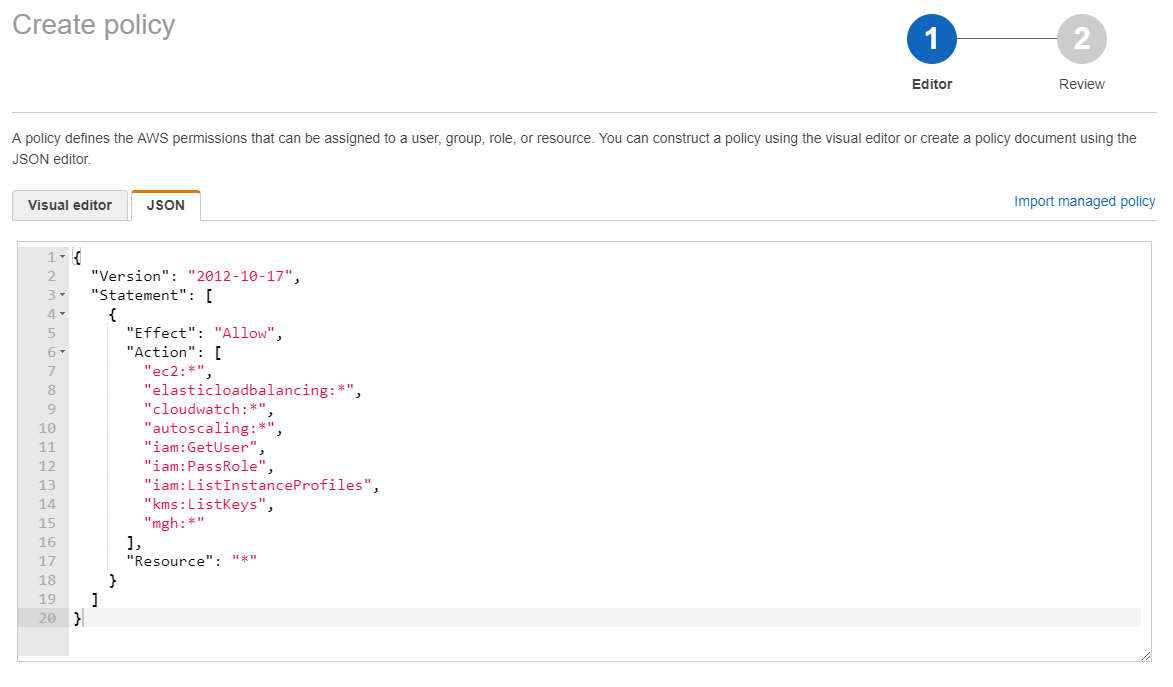Place cursor on "elasticloadbalancing:*" line
Viewport: 1173px width, 687px height.
pyautogui.click(x=250, y=390)
